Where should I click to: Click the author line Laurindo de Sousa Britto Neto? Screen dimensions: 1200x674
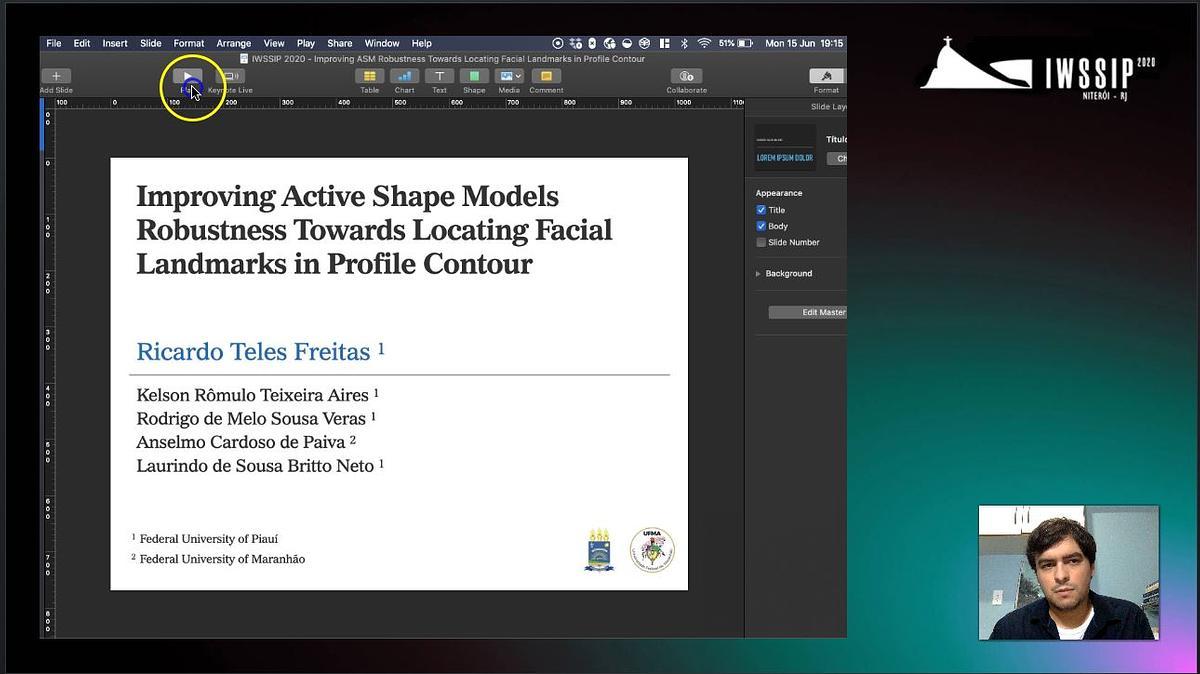coord(260,465)
